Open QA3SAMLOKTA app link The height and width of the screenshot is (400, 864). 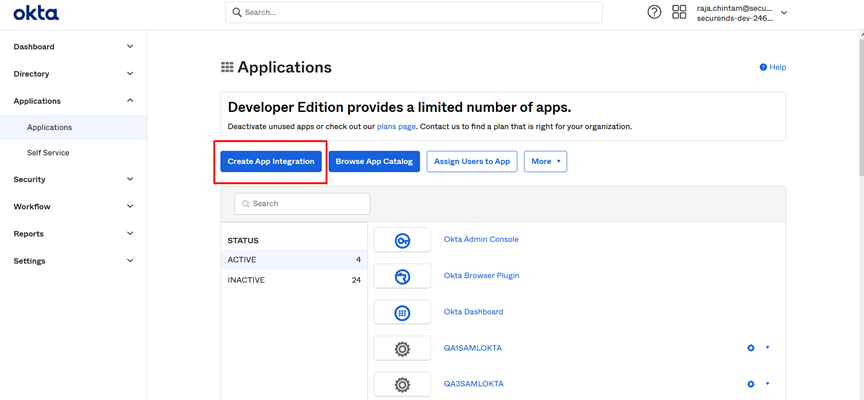point(473,384)
